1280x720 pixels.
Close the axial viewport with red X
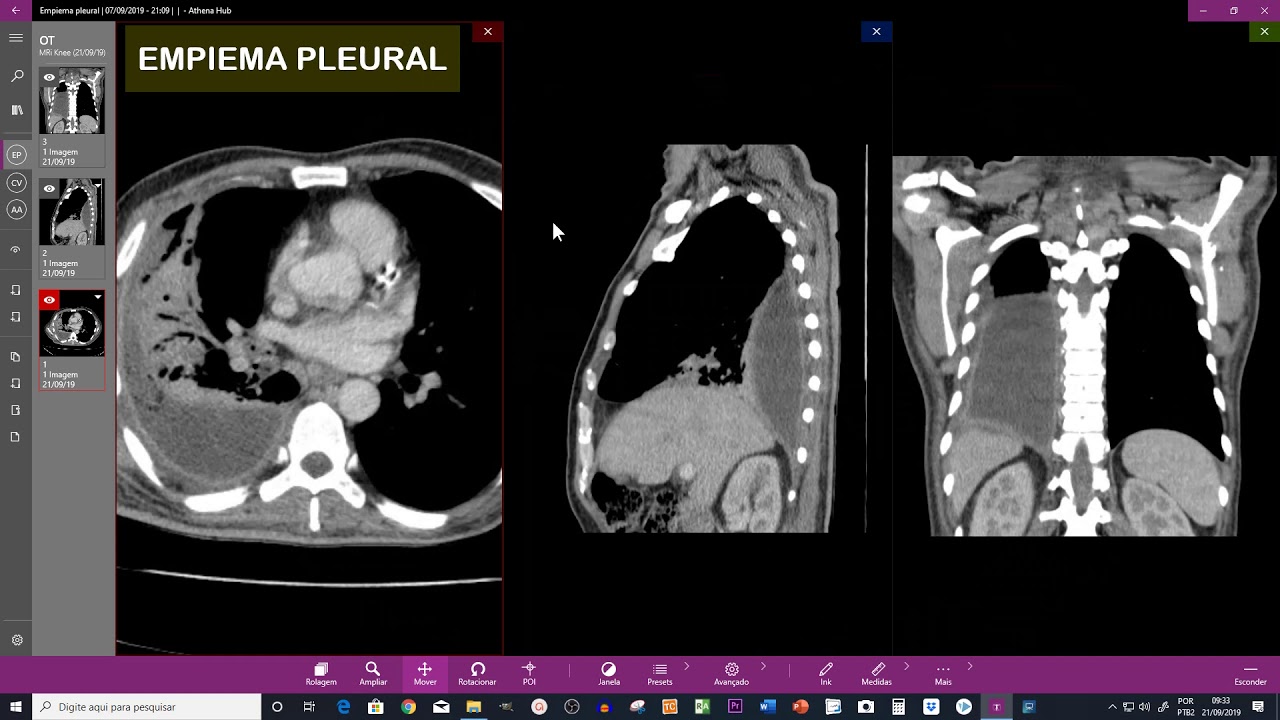(x=488, y=32)
